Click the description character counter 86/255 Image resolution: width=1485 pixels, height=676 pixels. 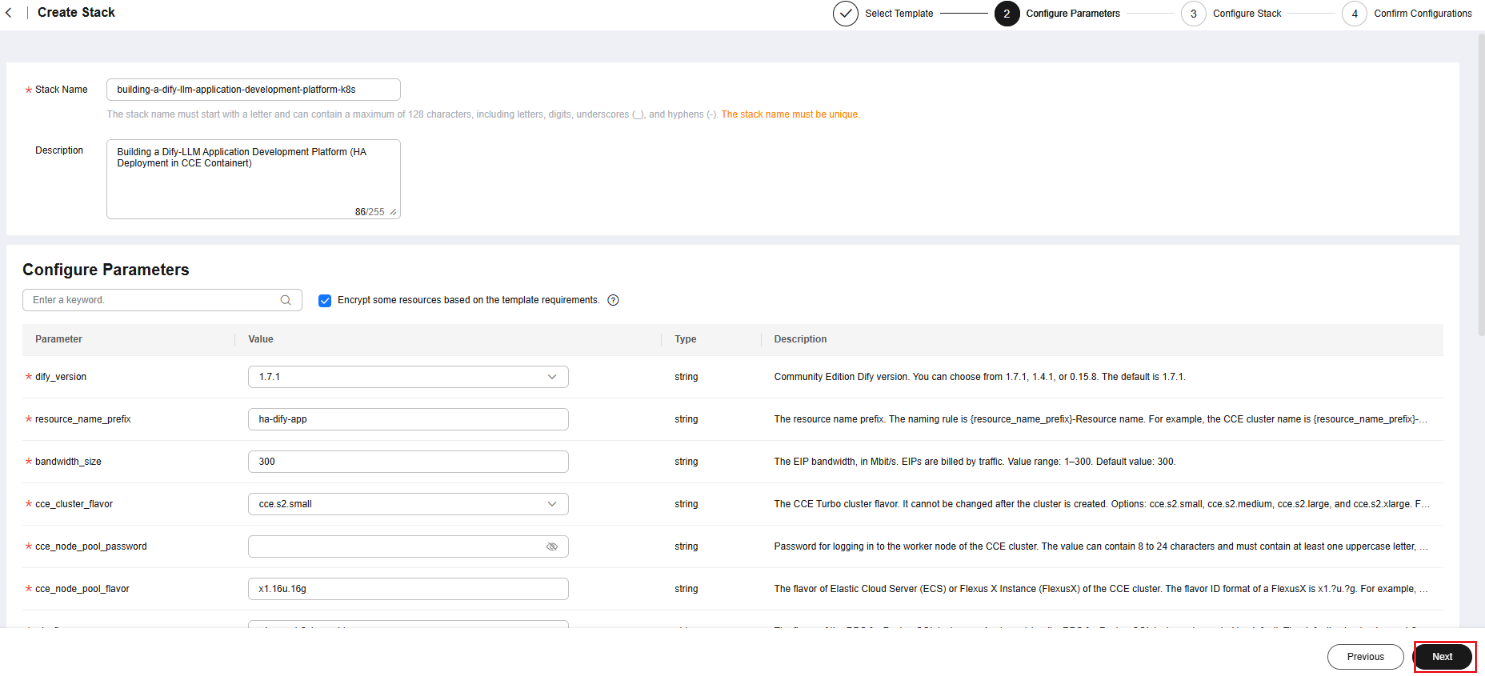369,212
